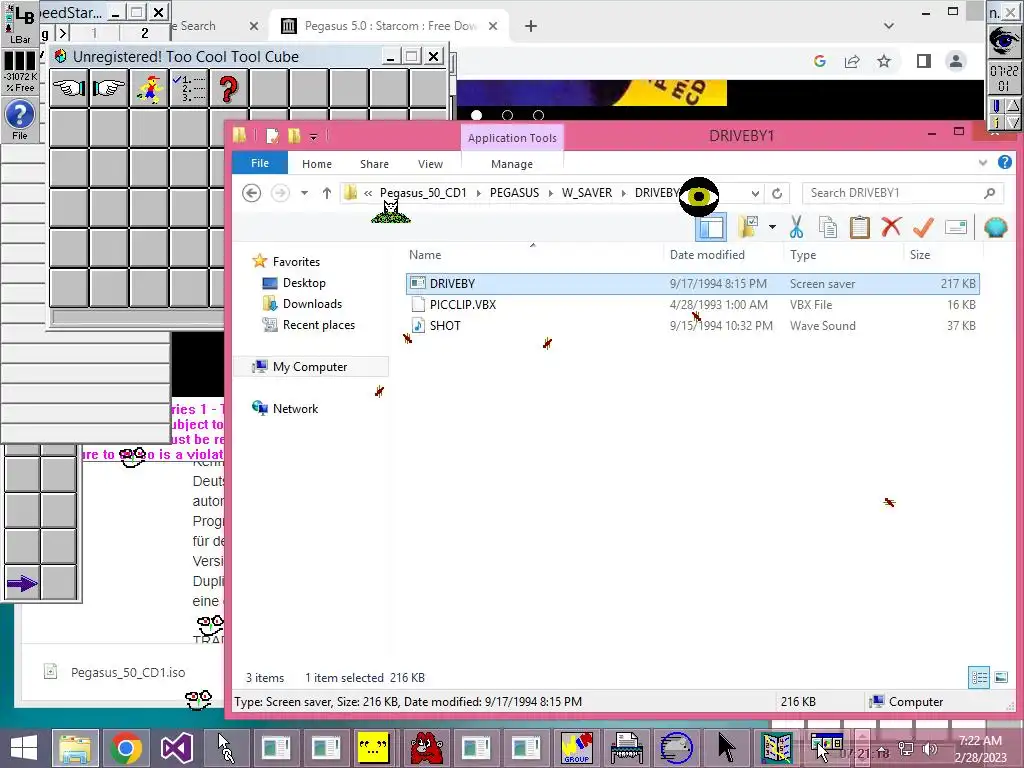1024x768 pixels.
Task: Open the folder options dropdown arrow
Action: tap(773, 227)
